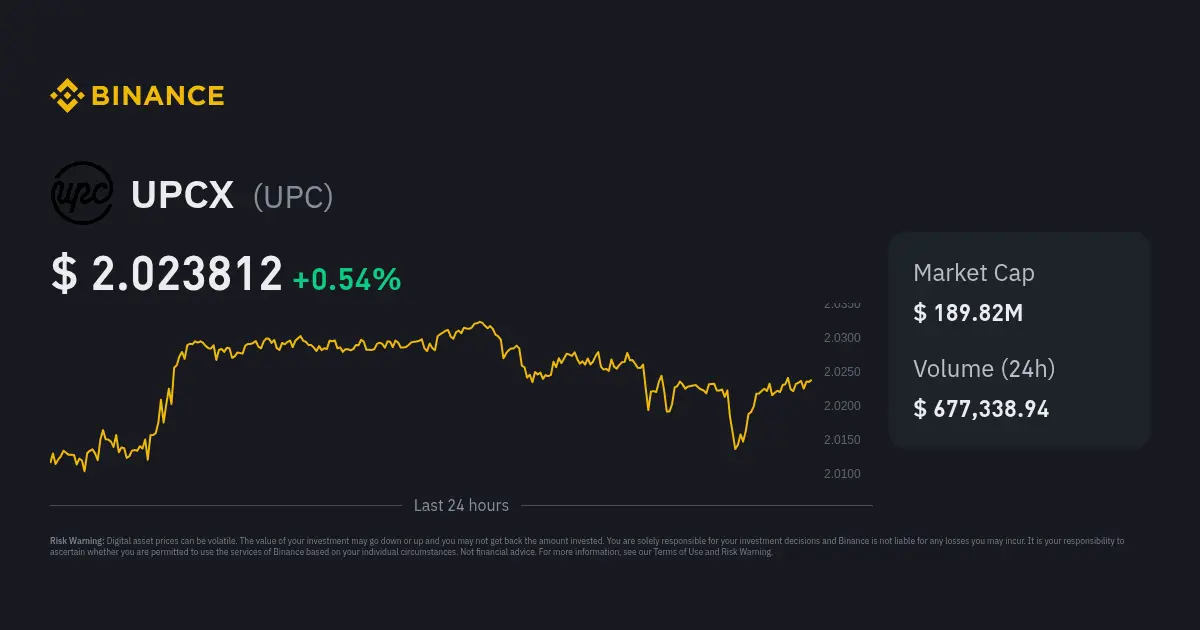Click the (UPC) ticker symbol
The image size is (1200, 630).
pos(293,197)
